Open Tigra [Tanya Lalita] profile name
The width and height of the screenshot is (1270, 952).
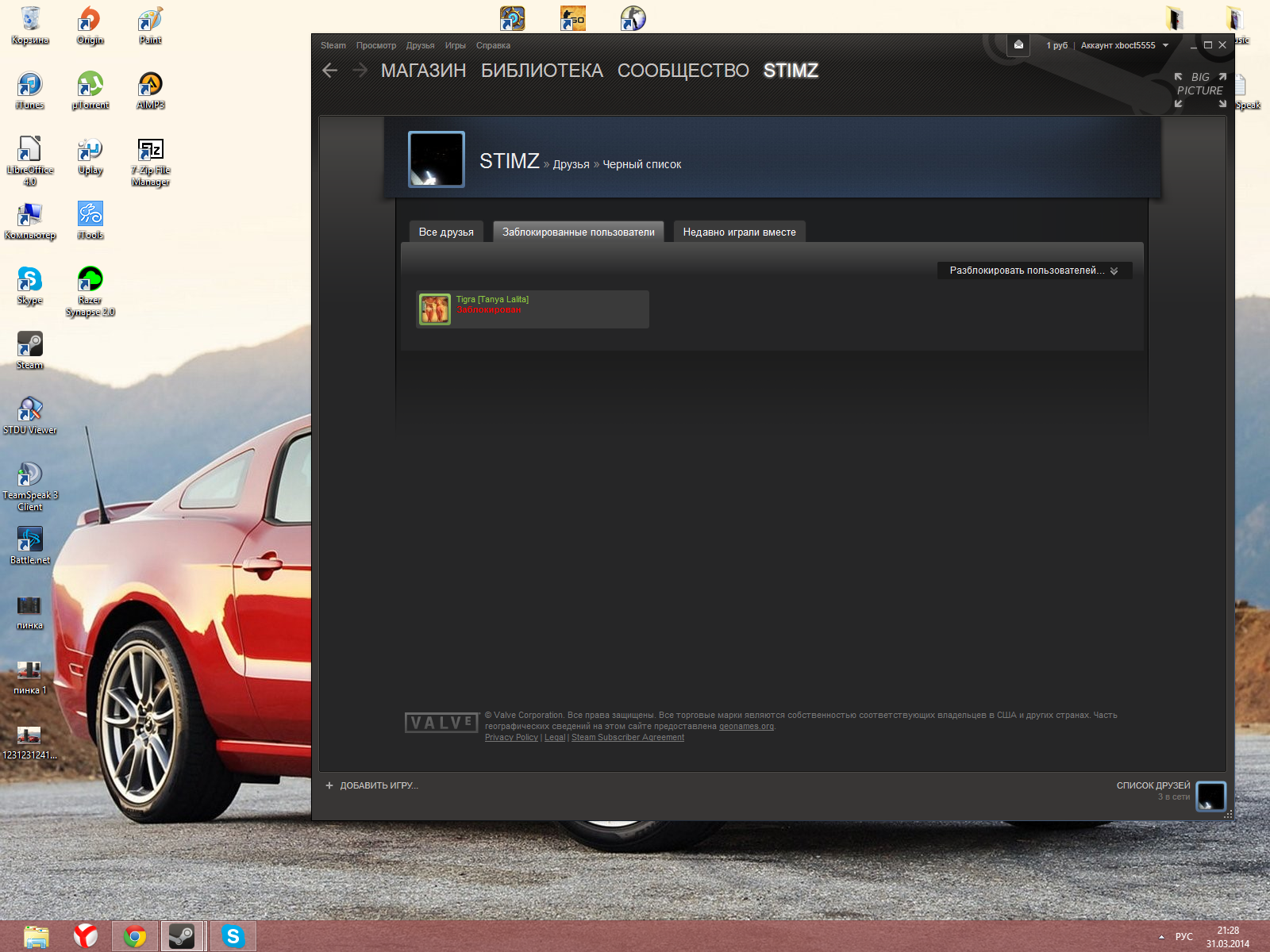pyautogui.click(x=492, y=299)
